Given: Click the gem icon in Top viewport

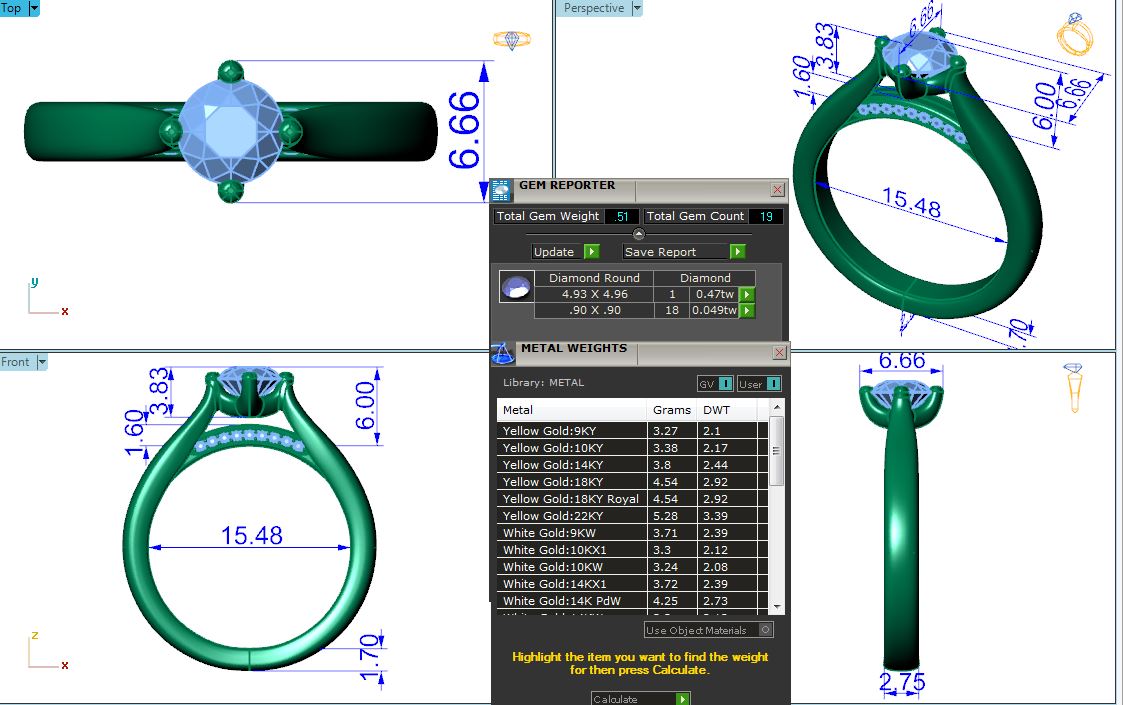Looking at the screenshot, I should point(512,40).
